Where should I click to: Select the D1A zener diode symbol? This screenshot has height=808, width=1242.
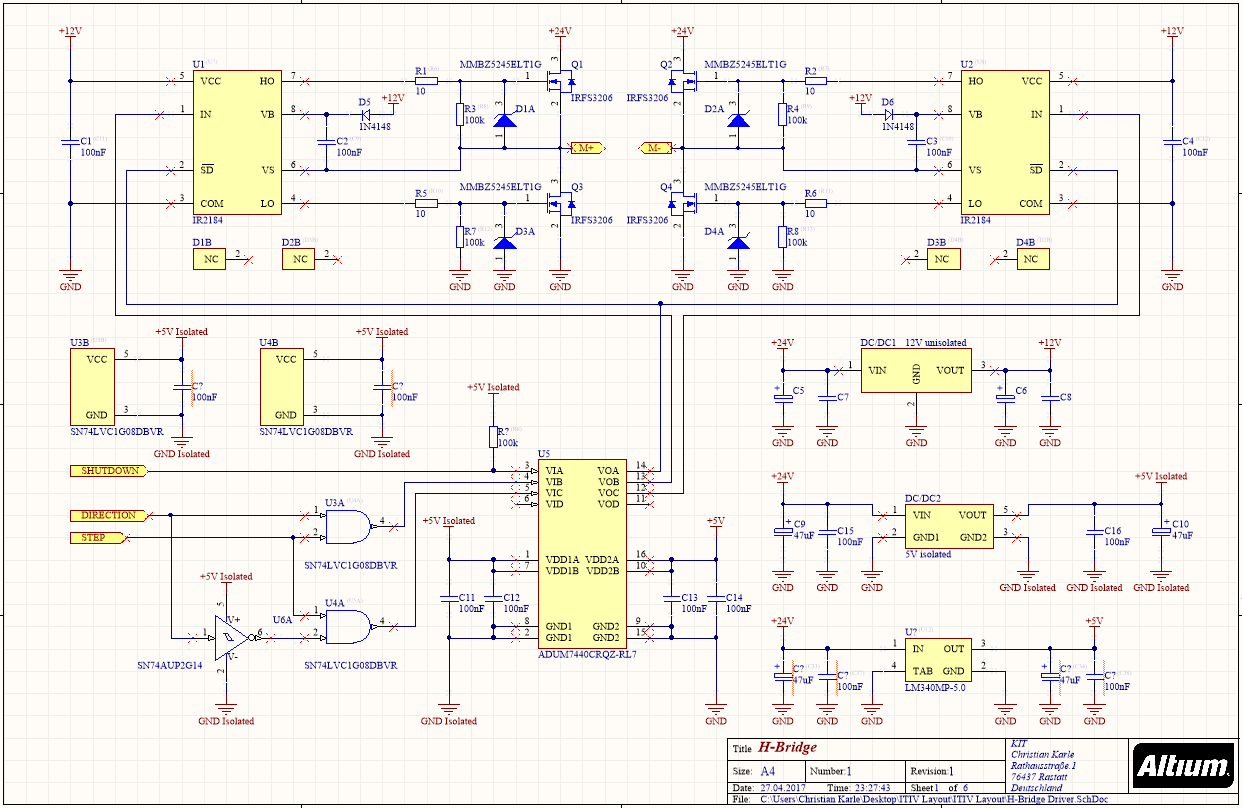coord(505,121)
